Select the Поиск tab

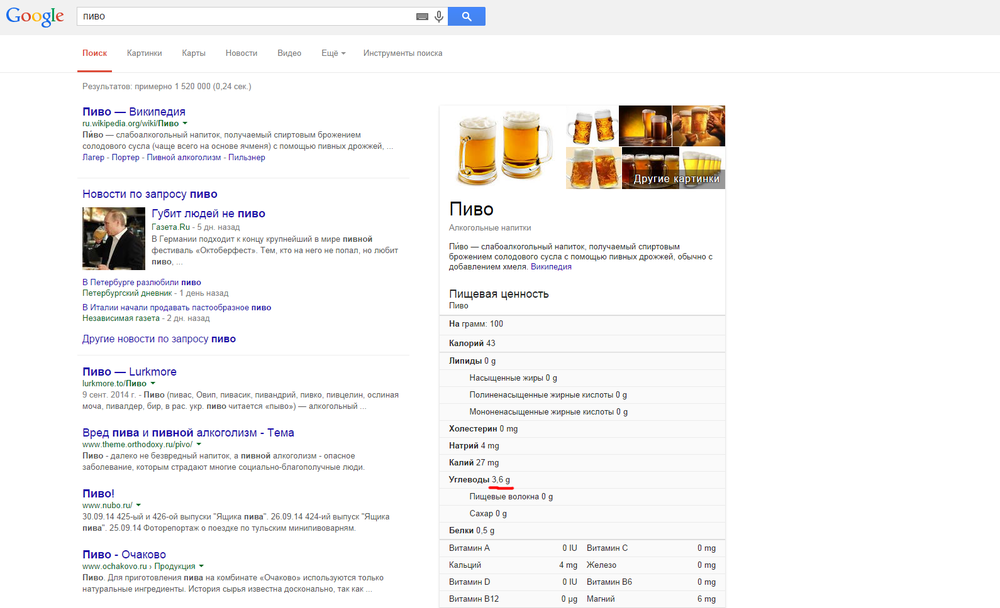point(94,53)
